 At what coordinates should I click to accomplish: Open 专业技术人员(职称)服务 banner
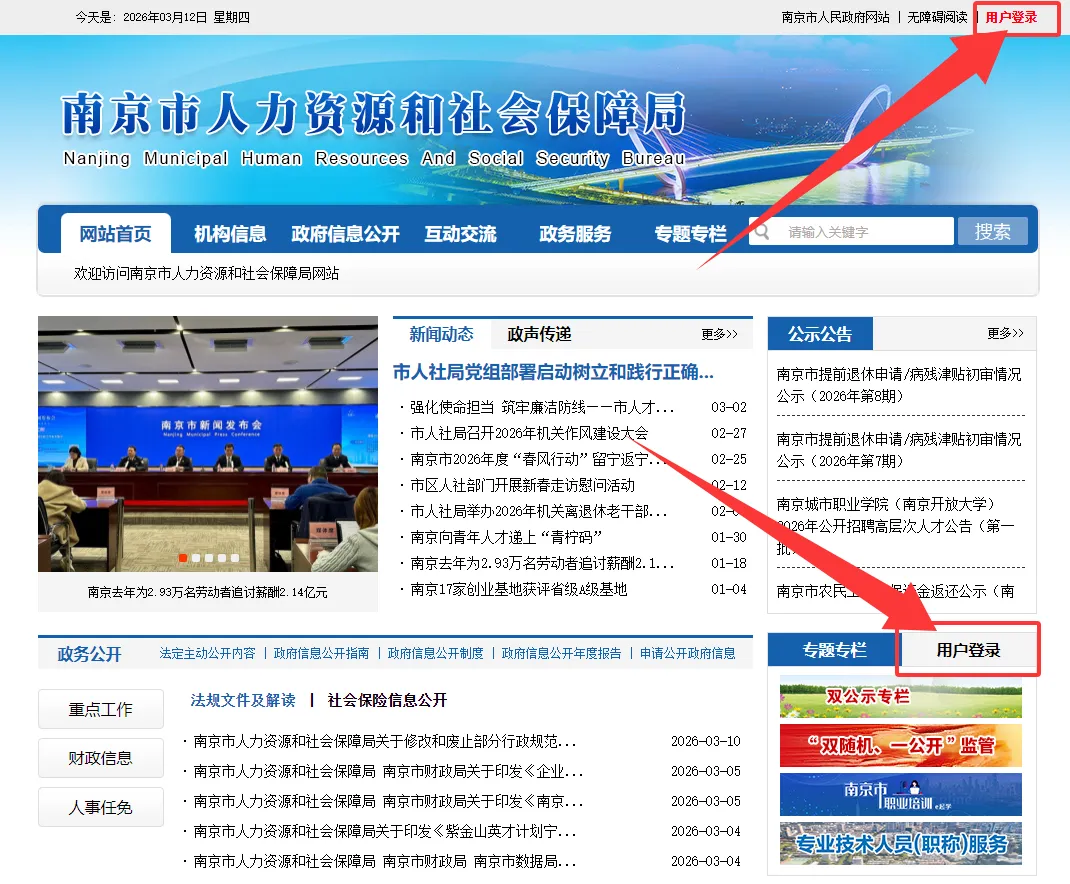(x=901, y=844)
